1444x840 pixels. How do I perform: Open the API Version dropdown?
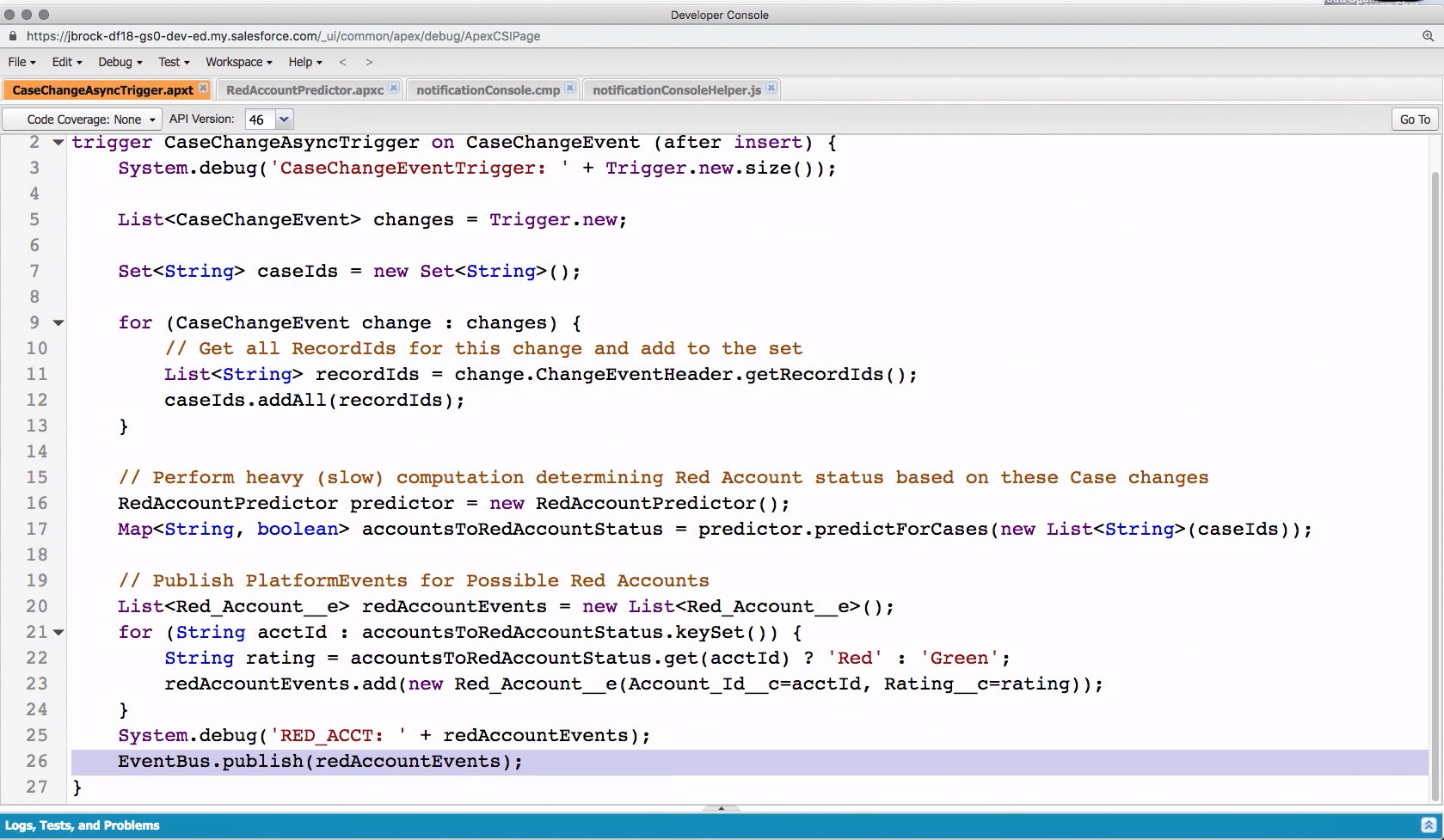284,119
